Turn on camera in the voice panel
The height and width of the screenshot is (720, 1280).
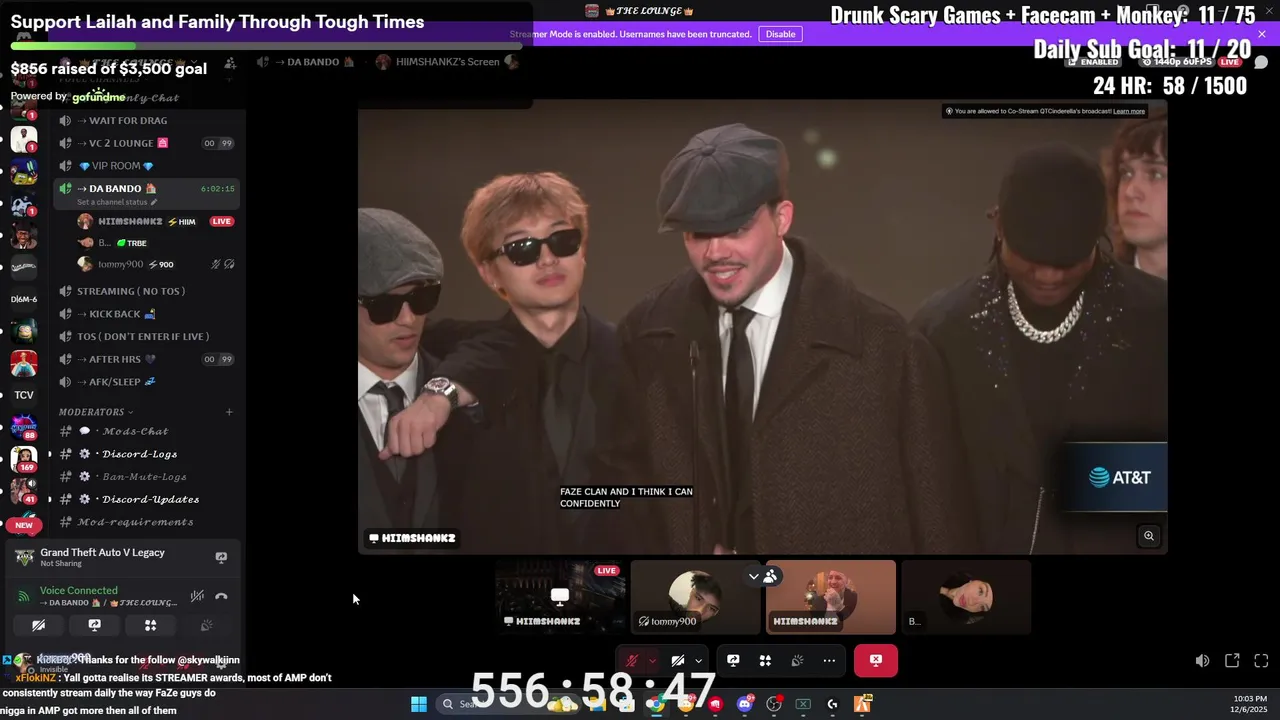pyautogui.click(x=38, y=625)
